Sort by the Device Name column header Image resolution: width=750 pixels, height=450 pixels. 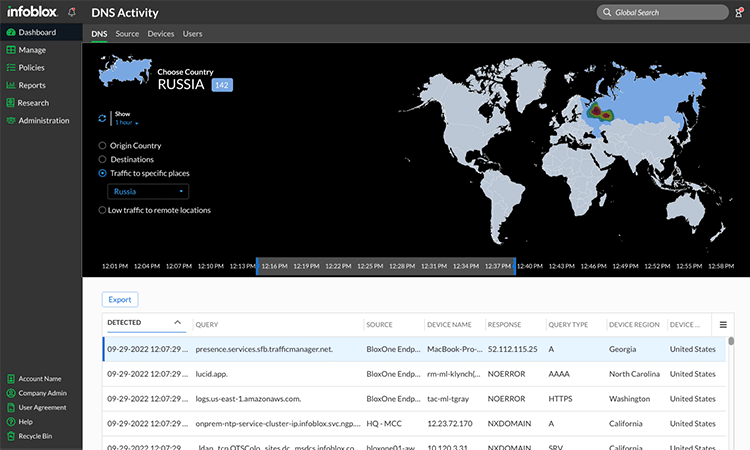449,325
